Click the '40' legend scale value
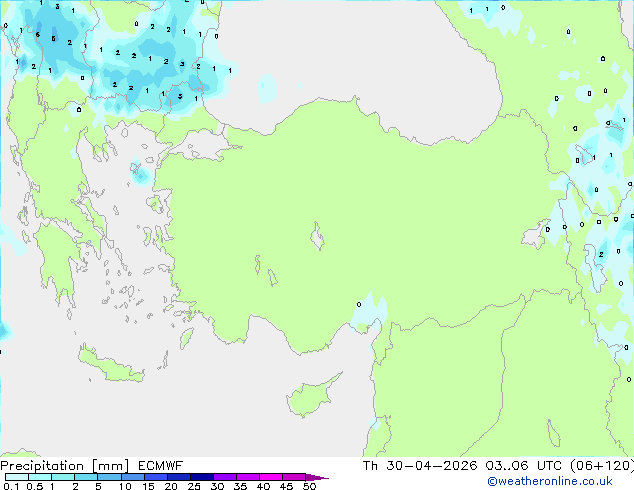The image size is (634, 490). pos(263,486)
